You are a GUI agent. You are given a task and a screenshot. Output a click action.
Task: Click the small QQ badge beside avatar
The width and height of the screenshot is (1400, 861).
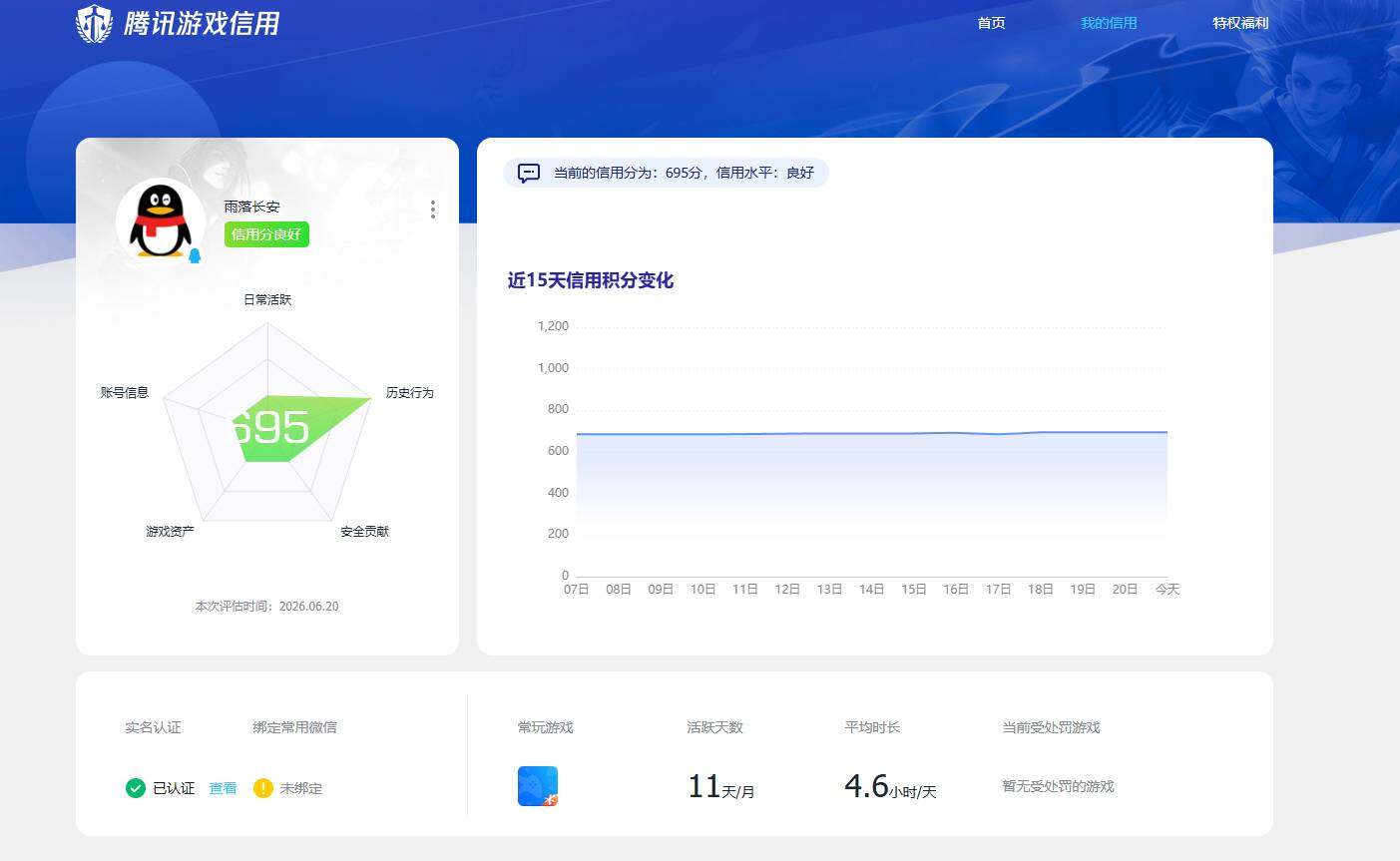195,256
